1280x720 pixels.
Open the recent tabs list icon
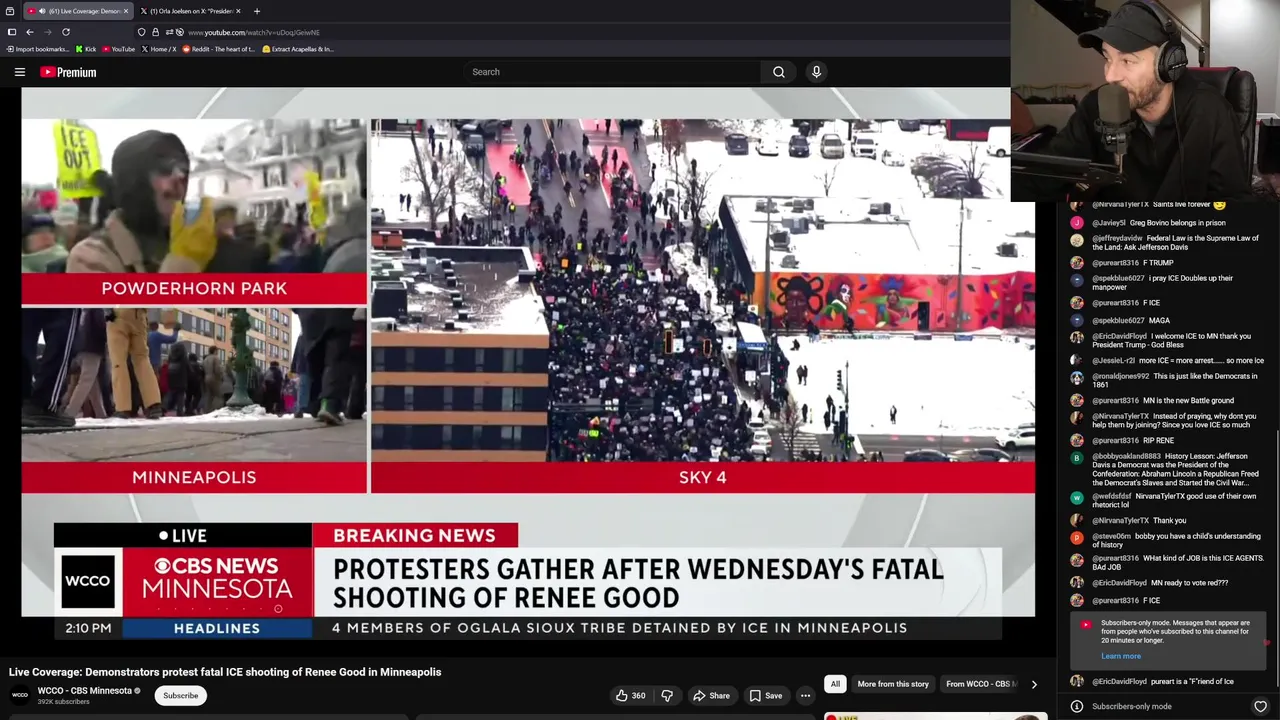pyautogui.click(x=10, y=11)
